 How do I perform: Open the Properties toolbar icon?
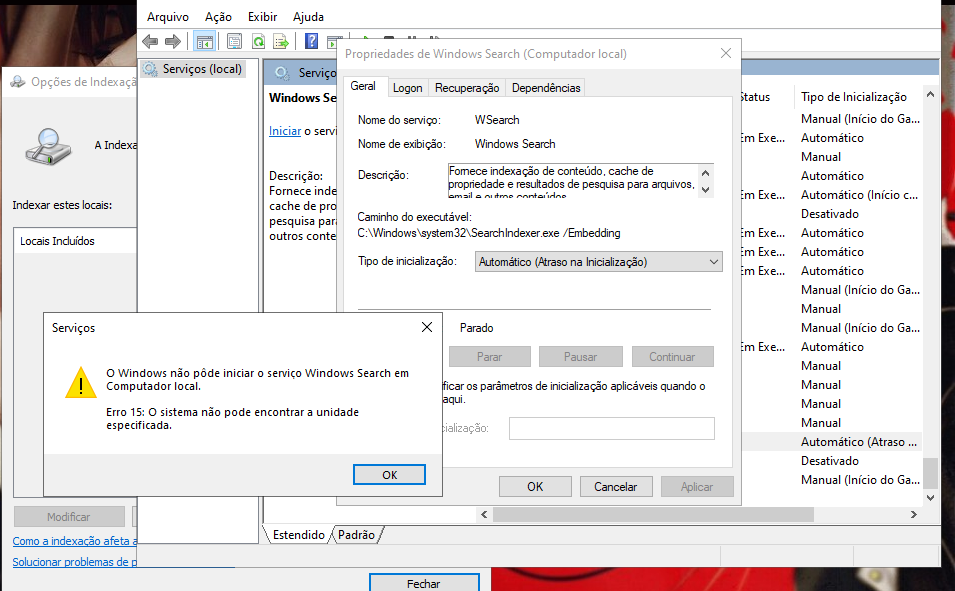[234, 41]
